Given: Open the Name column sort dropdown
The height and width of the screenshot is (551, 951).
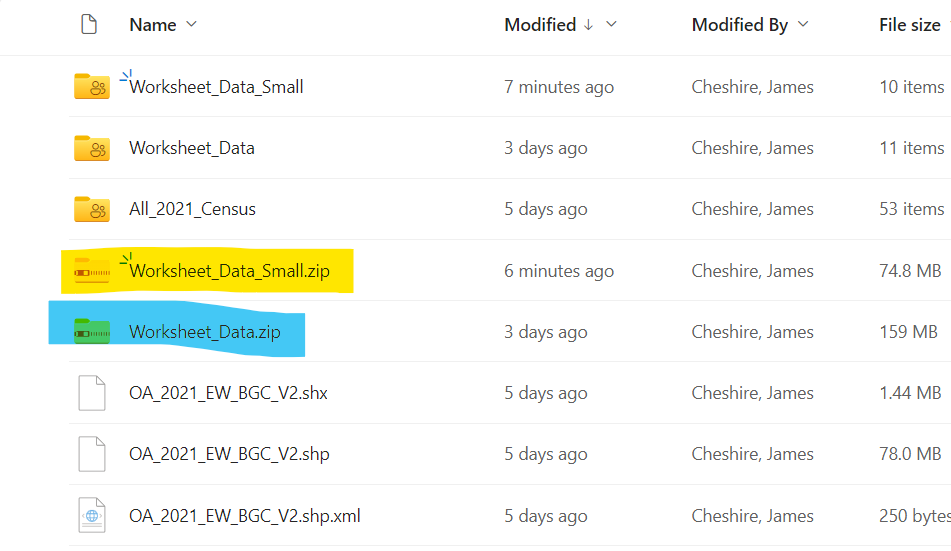Looking at the screenshot, I should pos(191,25).
